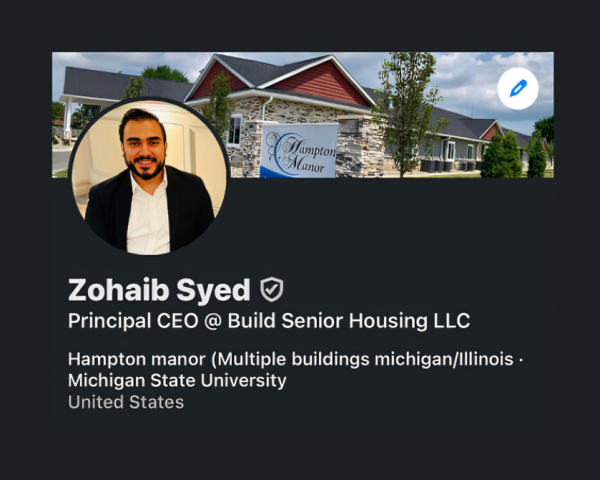Viewport: 600px width, 480px height.
Task: Visit the Michigan State University education link
Action: (x=177, y=380)
